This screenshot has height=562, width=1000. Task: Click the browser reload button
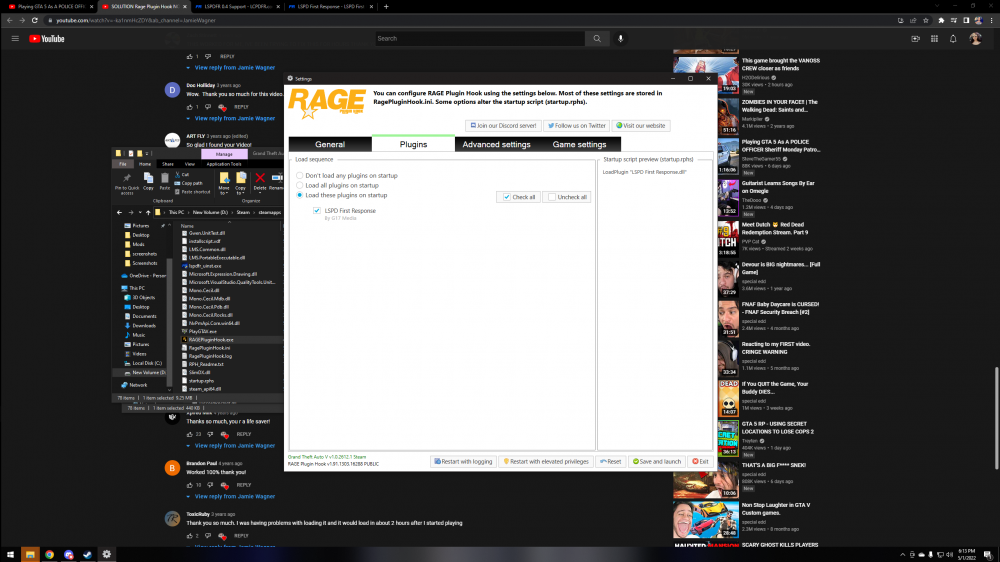pos(34,20)
